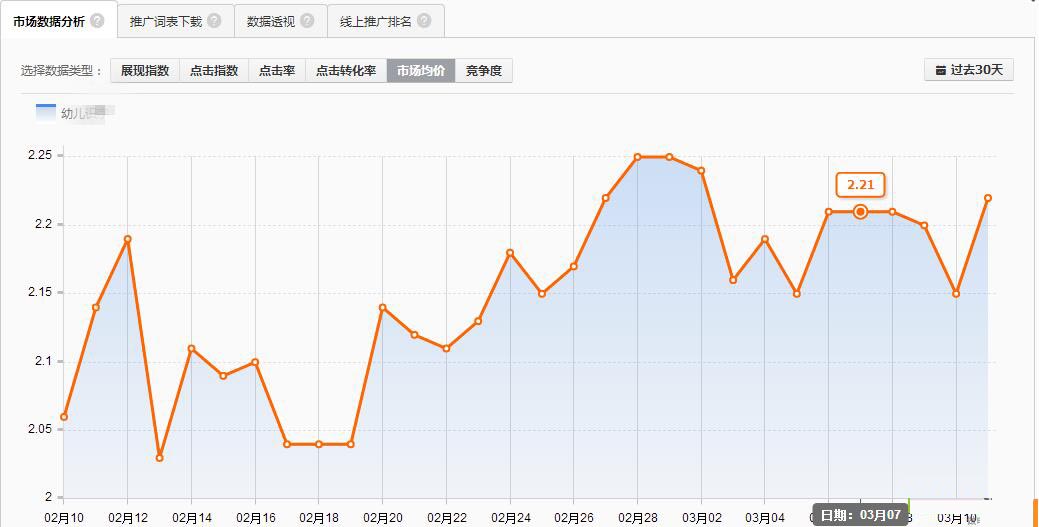Open the 数据透视 tab
This screenshot has height=527, width=1039.
click(x=272, y=21)
